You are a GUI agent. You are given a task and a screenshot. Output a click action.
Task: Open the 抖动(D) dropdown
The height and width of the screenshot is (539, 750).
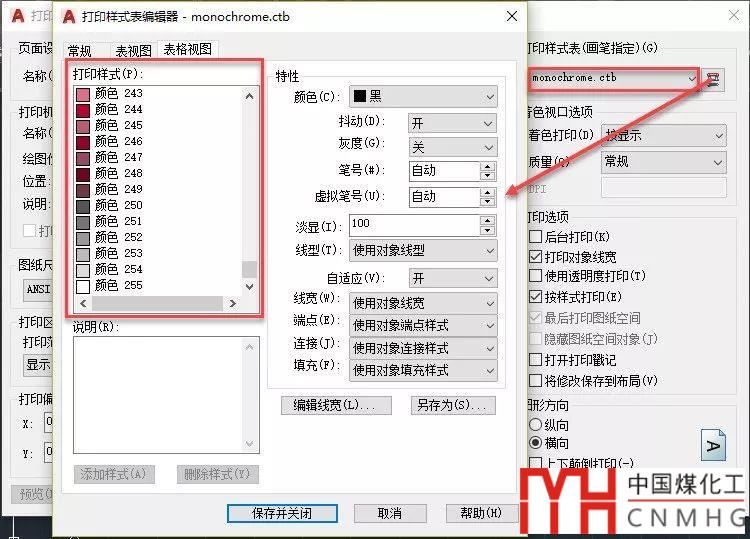point(452,123)
